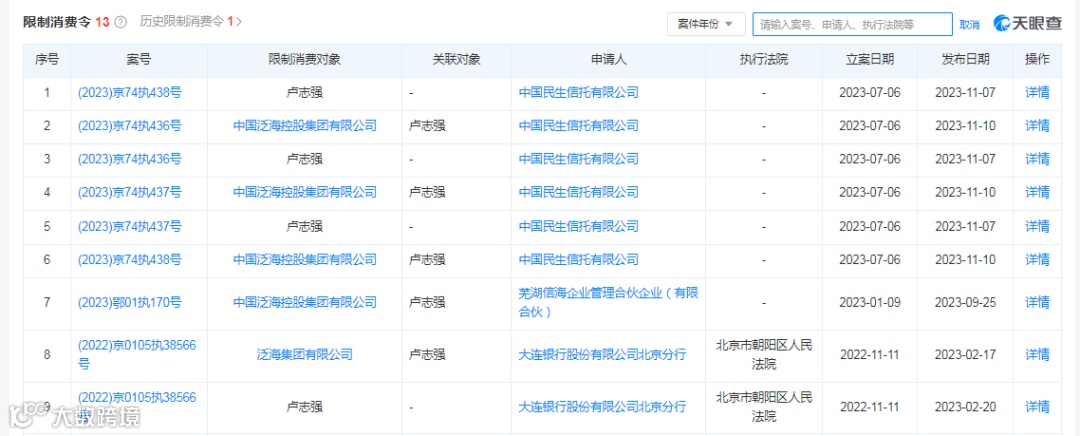Open 详情 for row 2

1037,125
